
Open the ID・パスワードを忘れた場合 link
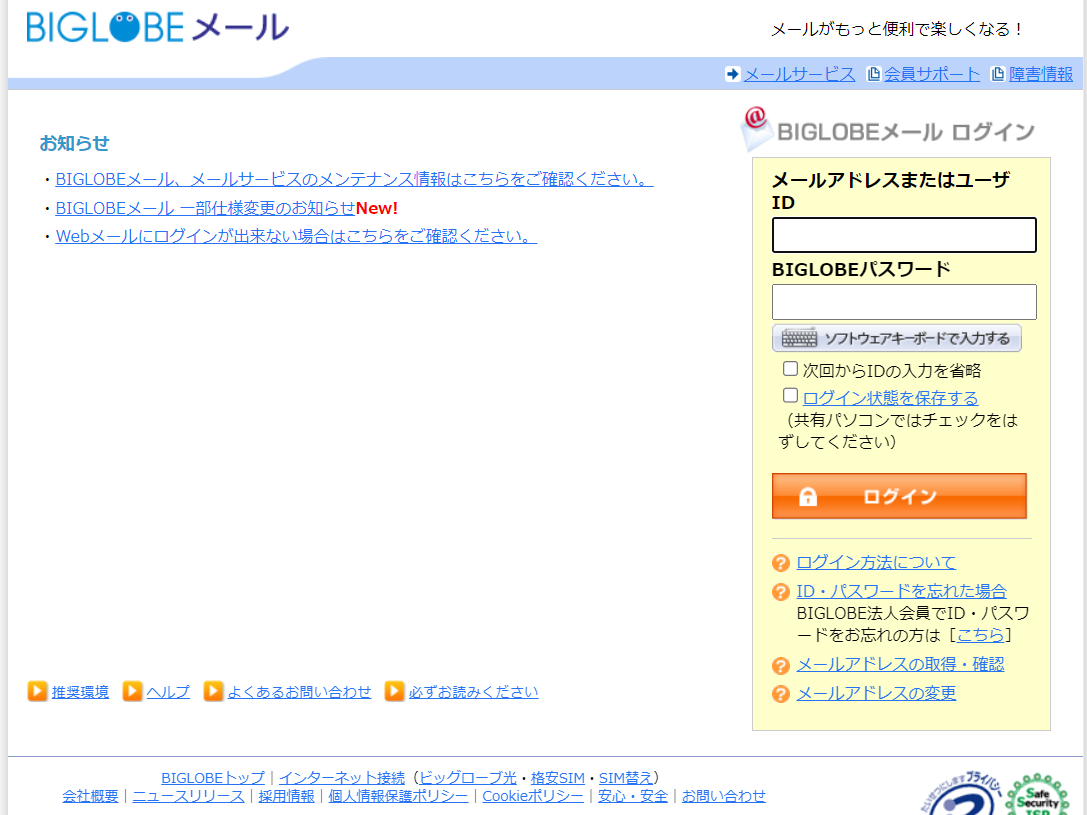pyautogui.click(x=901, y=591)
